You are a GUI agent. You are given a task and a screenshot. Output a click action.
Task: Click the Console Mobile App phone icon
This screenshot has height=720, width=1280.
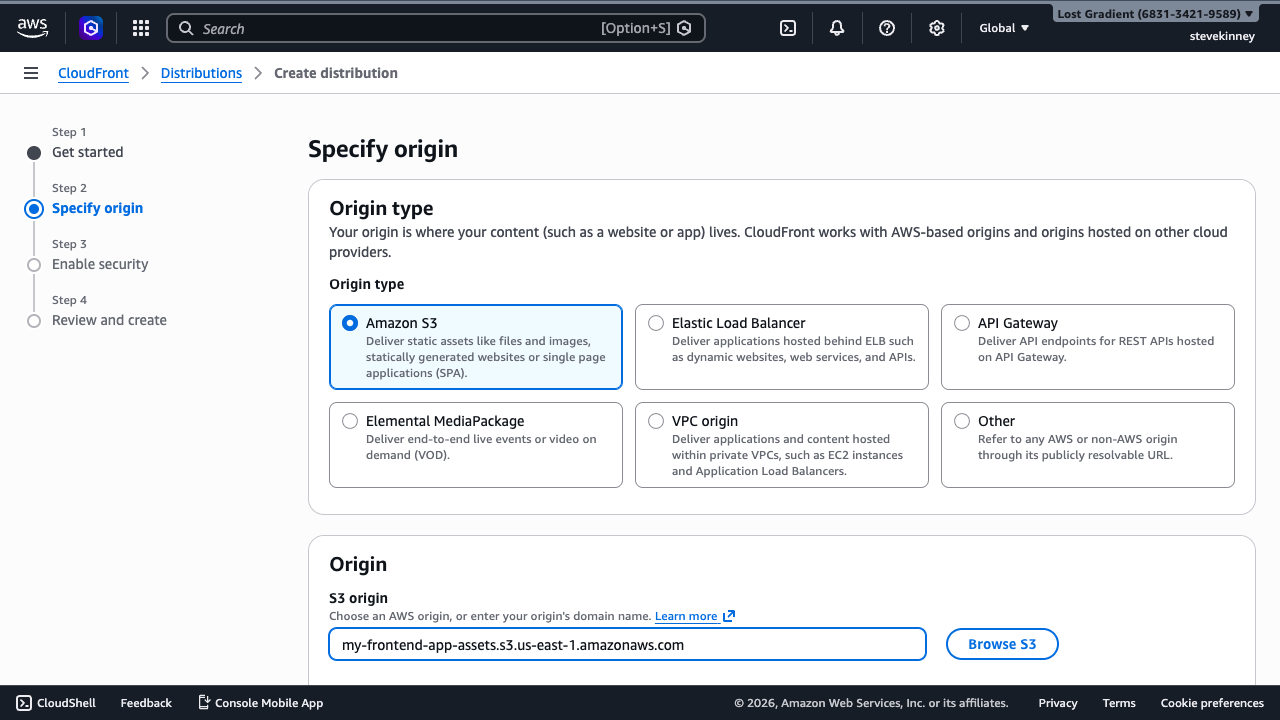click(x=204, y=703)
